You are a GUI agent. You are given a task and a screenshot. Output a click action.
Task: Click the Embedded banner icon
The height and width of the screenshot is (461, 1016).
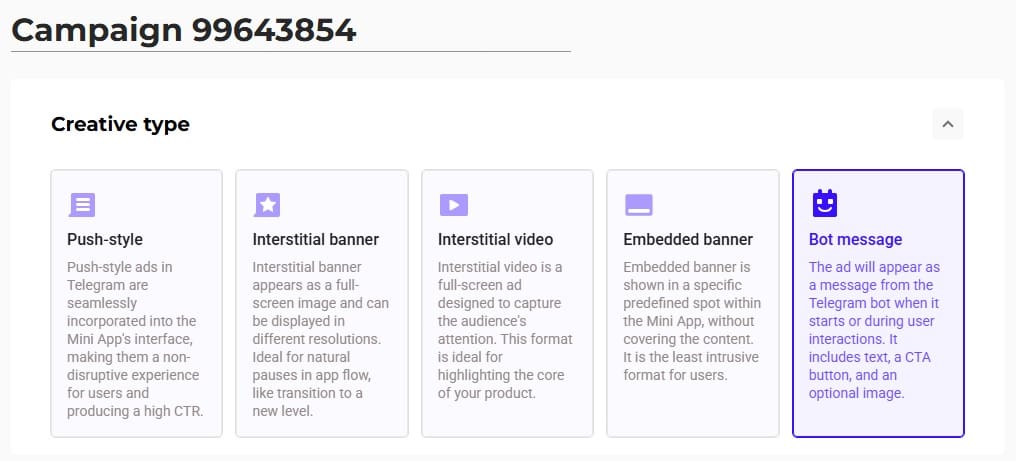tap(639, 205)
